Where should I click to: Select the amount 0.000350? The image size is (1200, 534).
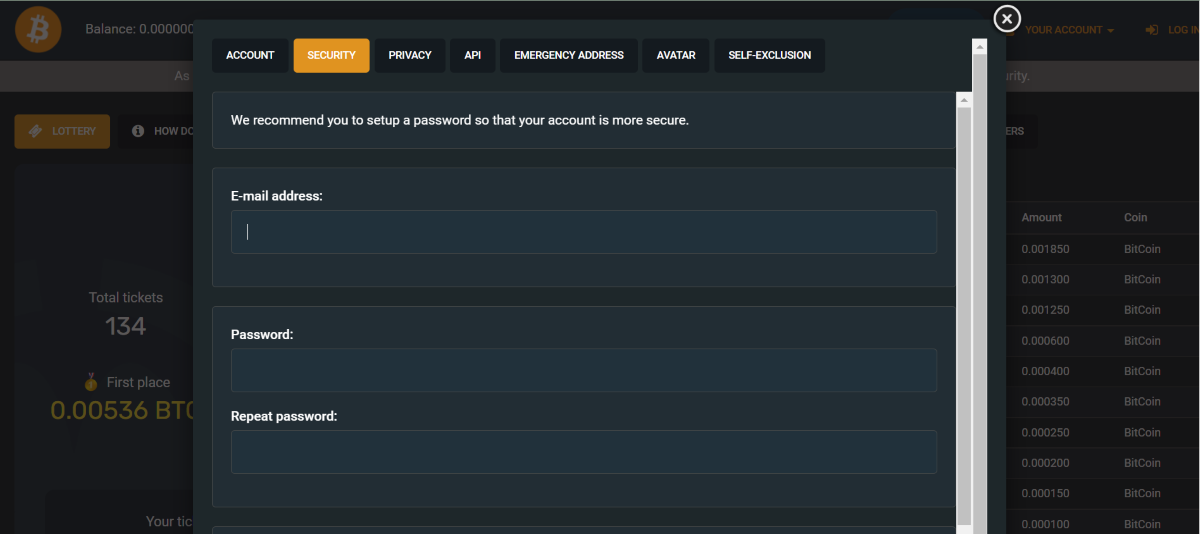(x=1043, y=402)
